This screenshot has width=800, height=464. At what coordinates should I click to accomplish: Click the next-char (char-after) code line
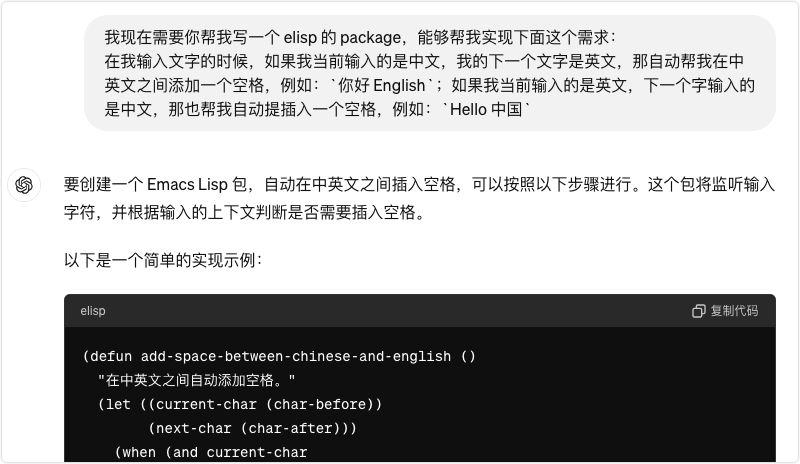click(x=253, y=428)
